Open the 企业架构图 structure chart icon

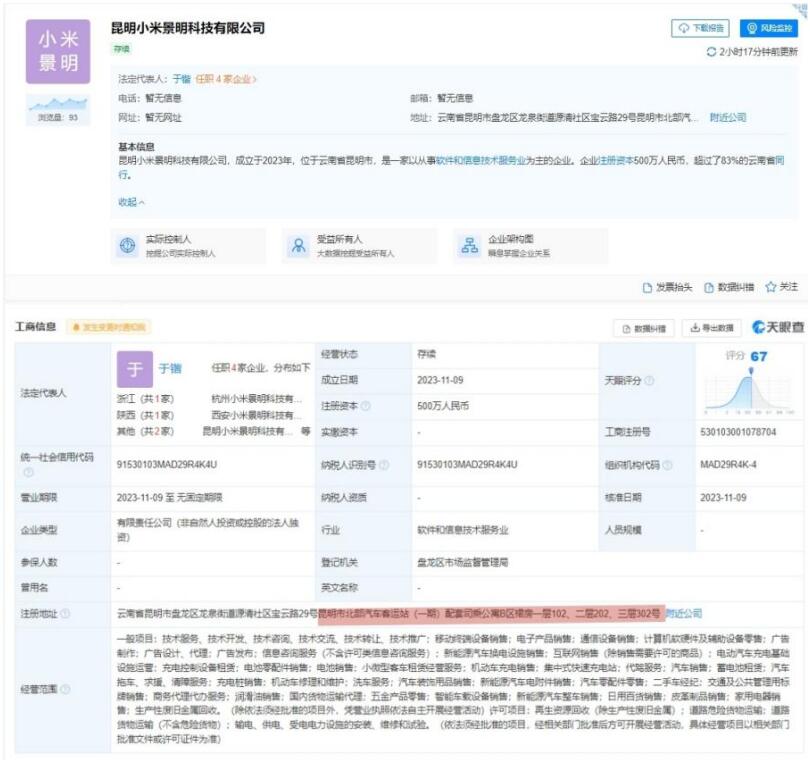coord(469,246)
